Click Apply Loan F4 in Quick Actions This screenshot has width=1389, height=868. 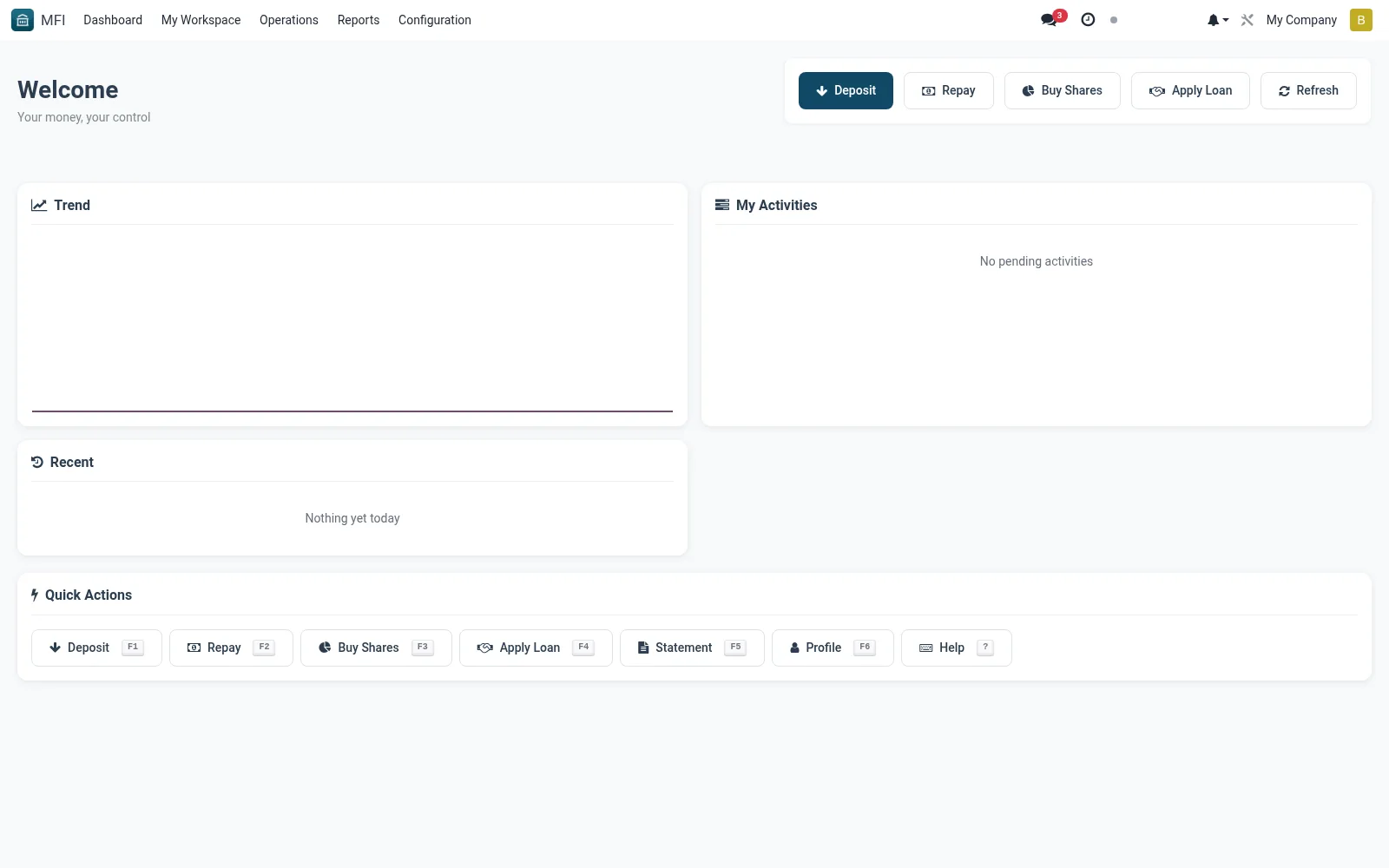coord(536,648)
